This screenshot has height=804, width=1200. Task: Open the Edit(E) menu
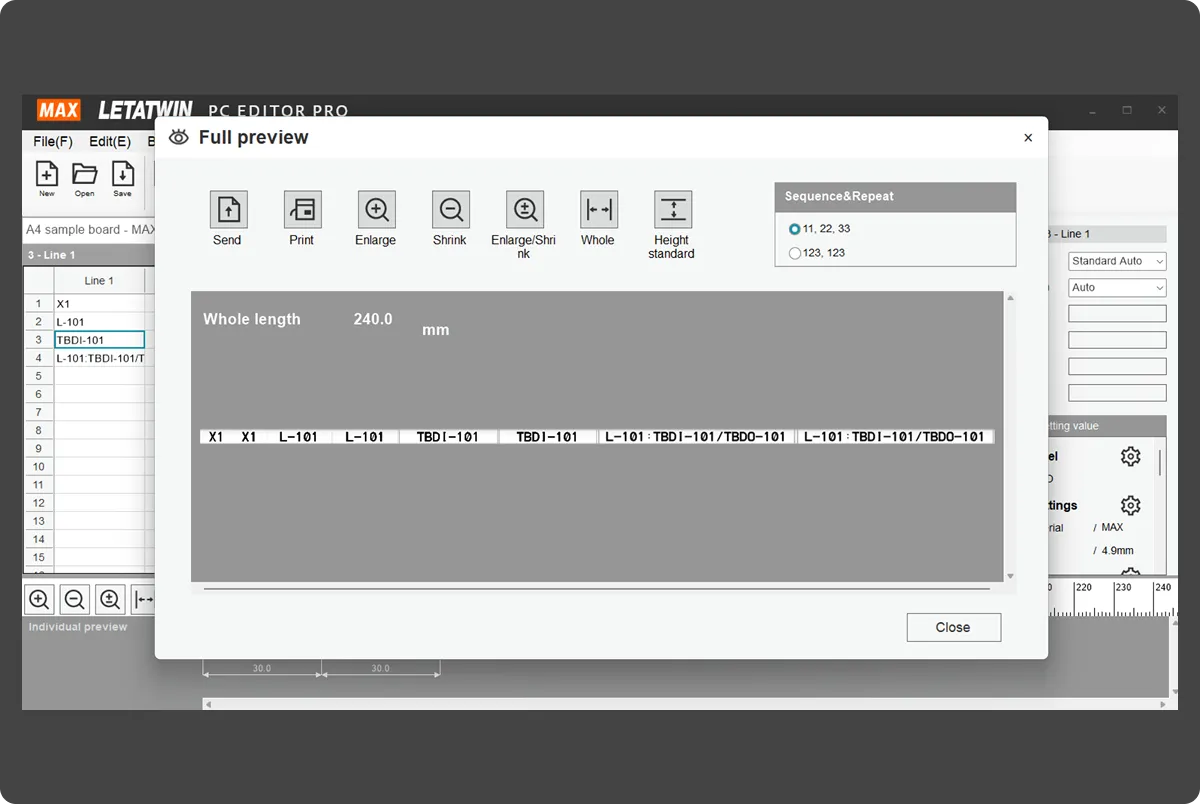click(110, 142)
